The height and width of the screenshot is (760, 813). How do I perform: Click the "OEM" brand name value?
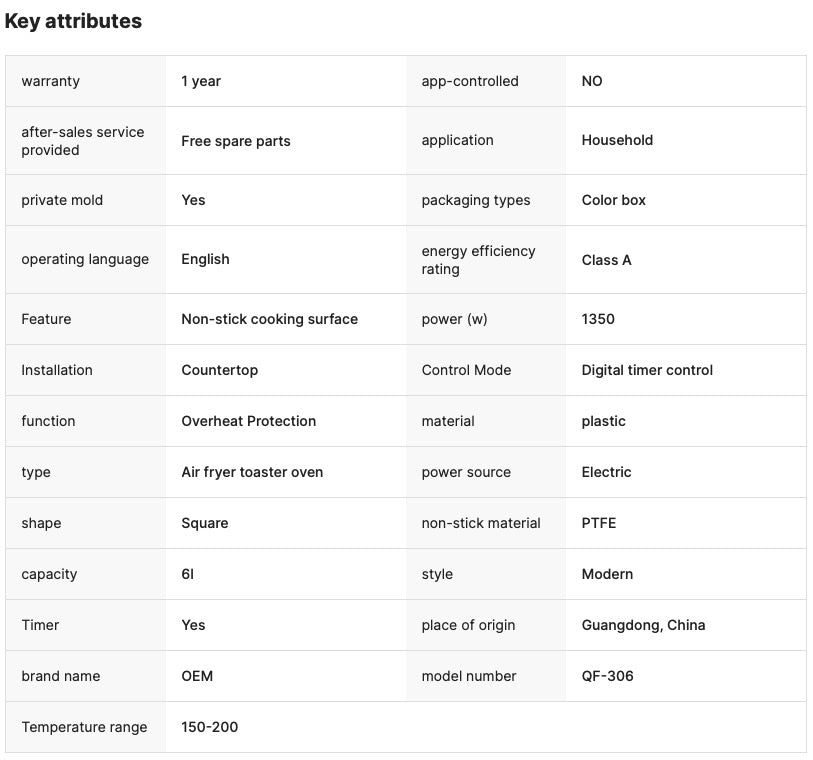pos(197,676)
